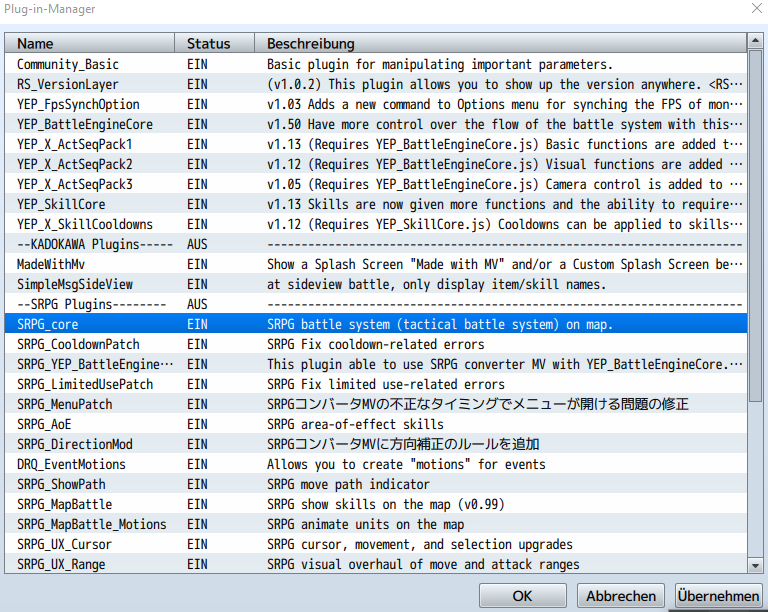Select the --SRPG Plugins-------- separator row

click(376, 305)
